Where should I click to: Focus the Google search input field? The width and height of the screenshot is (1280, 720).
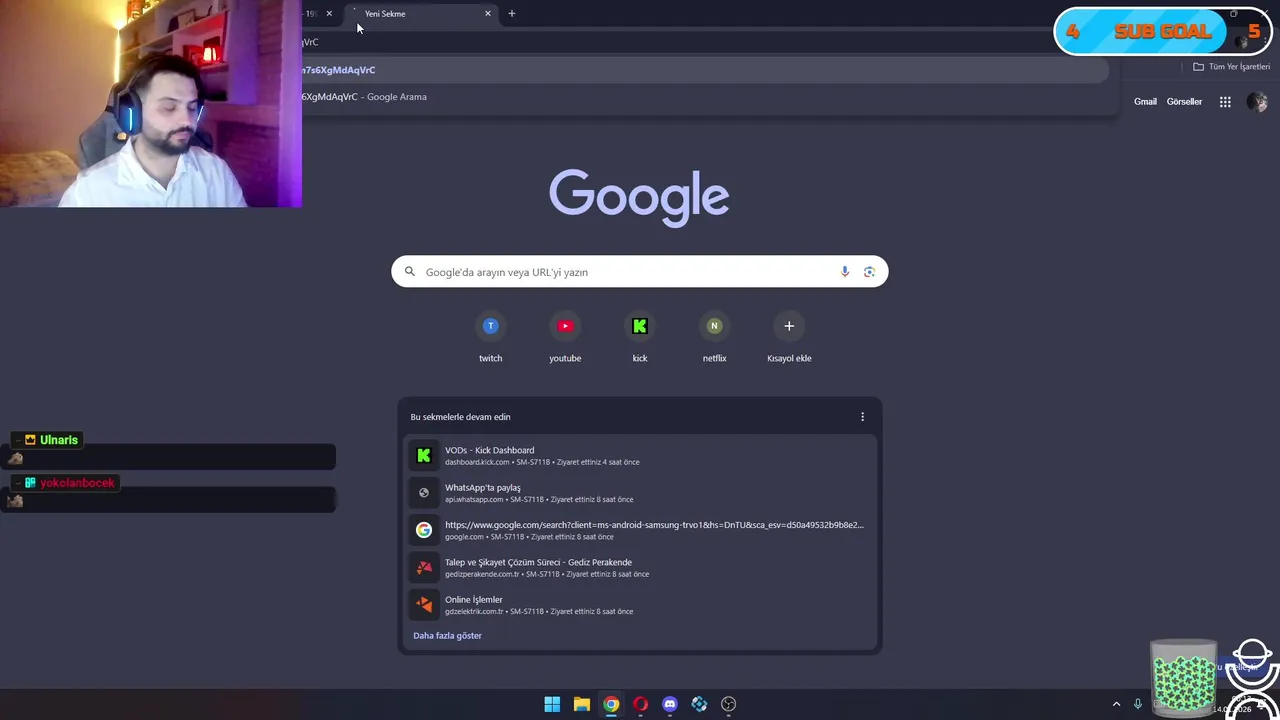pos(640,272)
